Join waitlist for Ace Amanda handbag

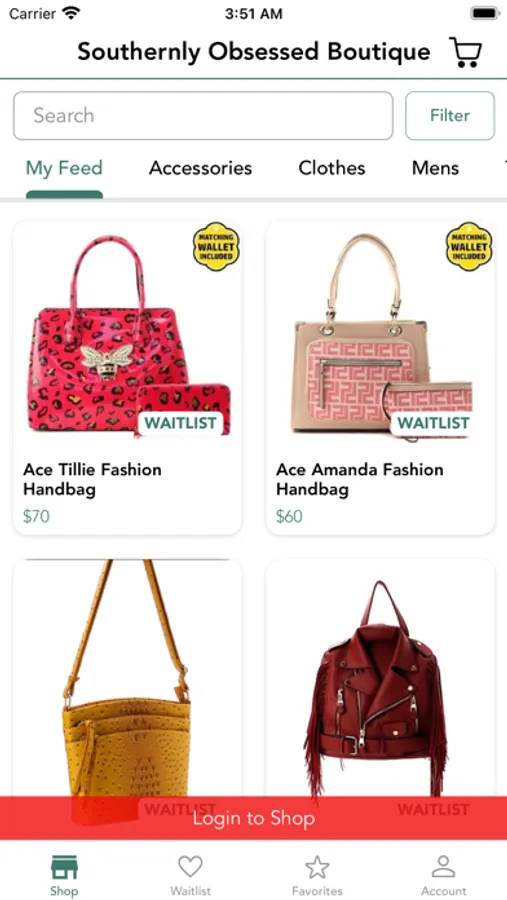pyautogui.click(x=434, y=424)
